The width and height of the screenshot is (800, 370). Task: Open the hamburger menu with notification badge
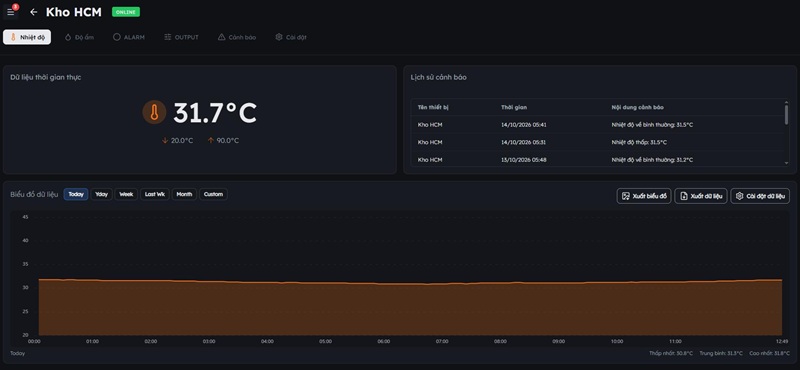11,12
